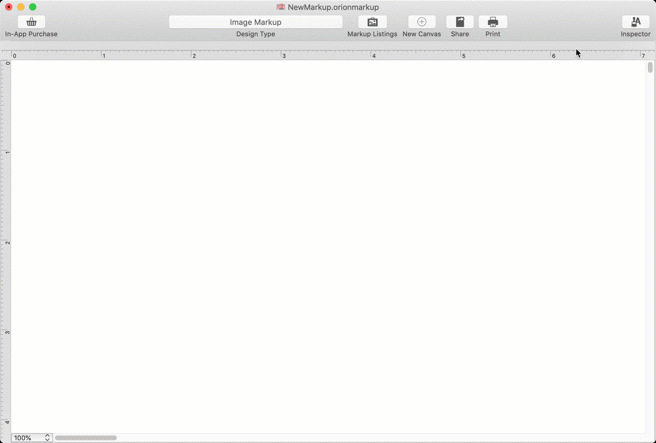This screenshot has width=656, height=443.
Task: Click the New Canvas label
Action: coord(422,34)
